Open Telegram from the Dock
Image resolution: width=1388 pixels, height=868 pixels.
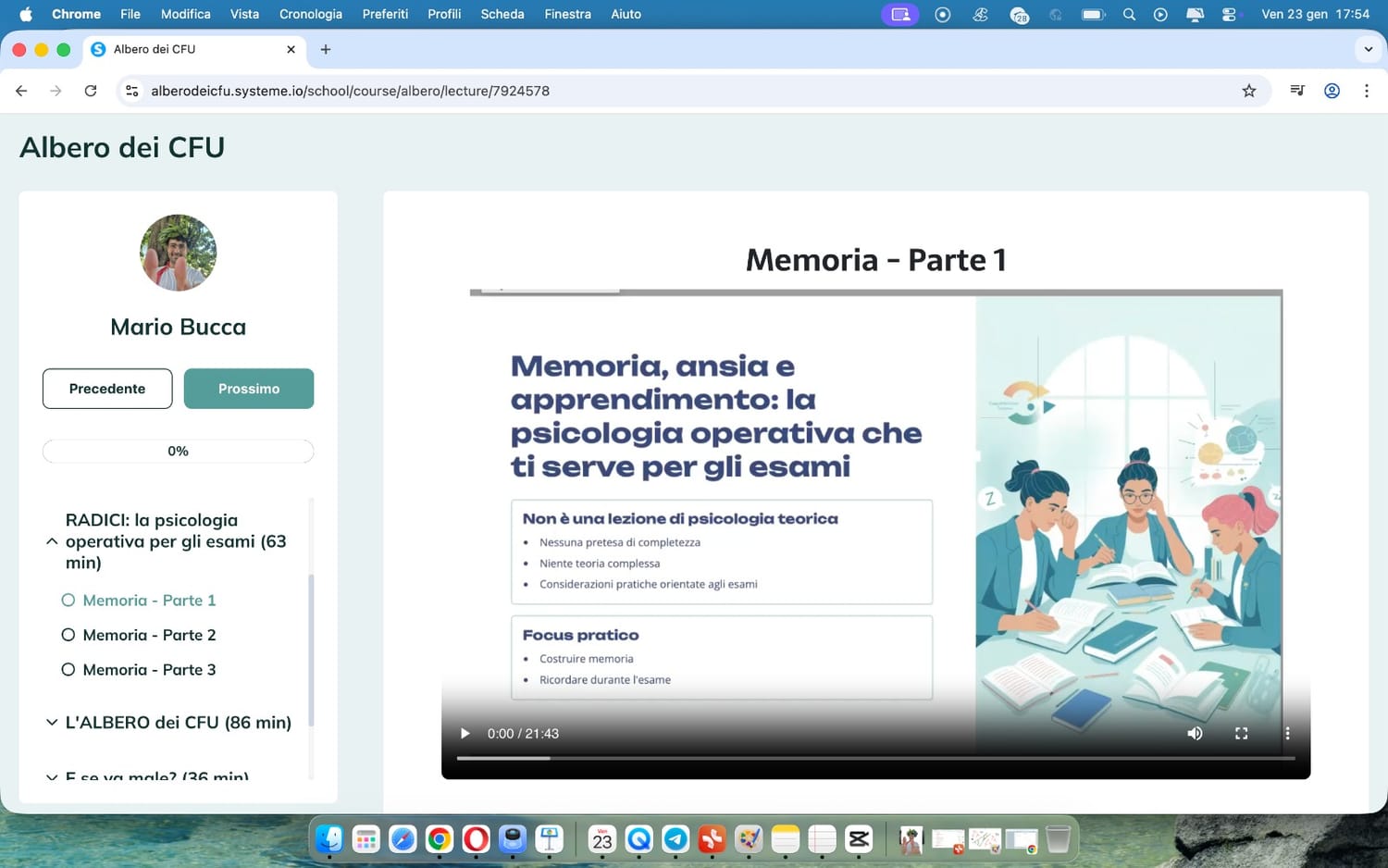(676, 839)
